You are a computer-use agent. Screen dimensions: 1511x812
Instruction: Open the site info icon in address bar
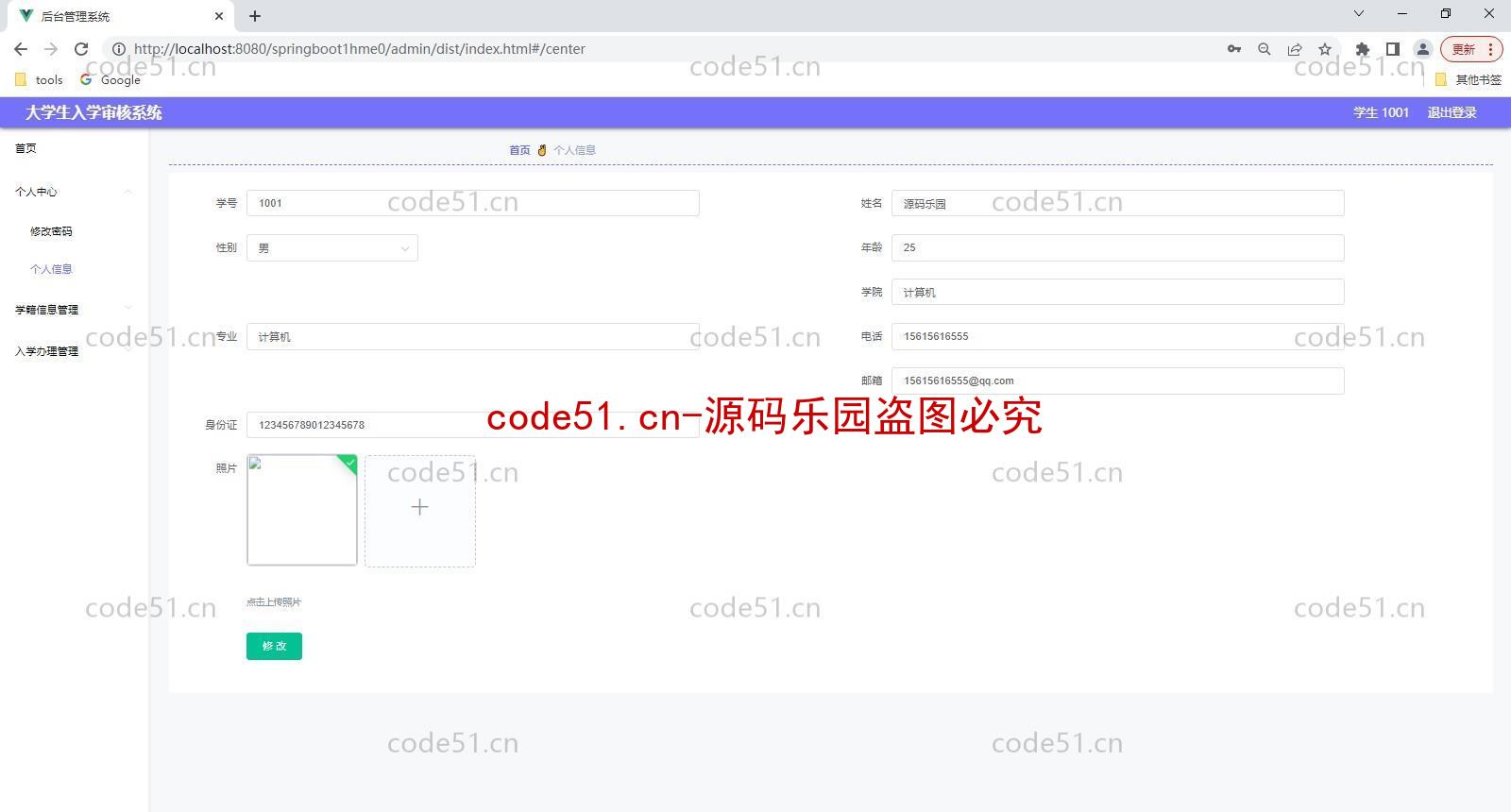click(x=119, y=49)
